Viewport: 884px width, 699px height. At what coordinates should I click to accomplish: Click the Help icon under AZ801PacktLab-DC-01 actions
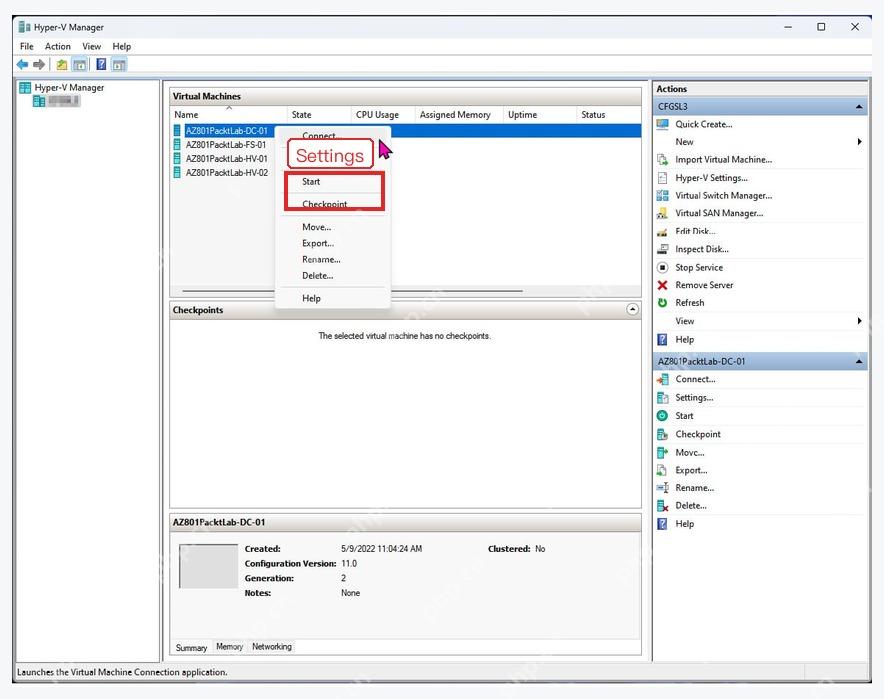click(663, 524)
